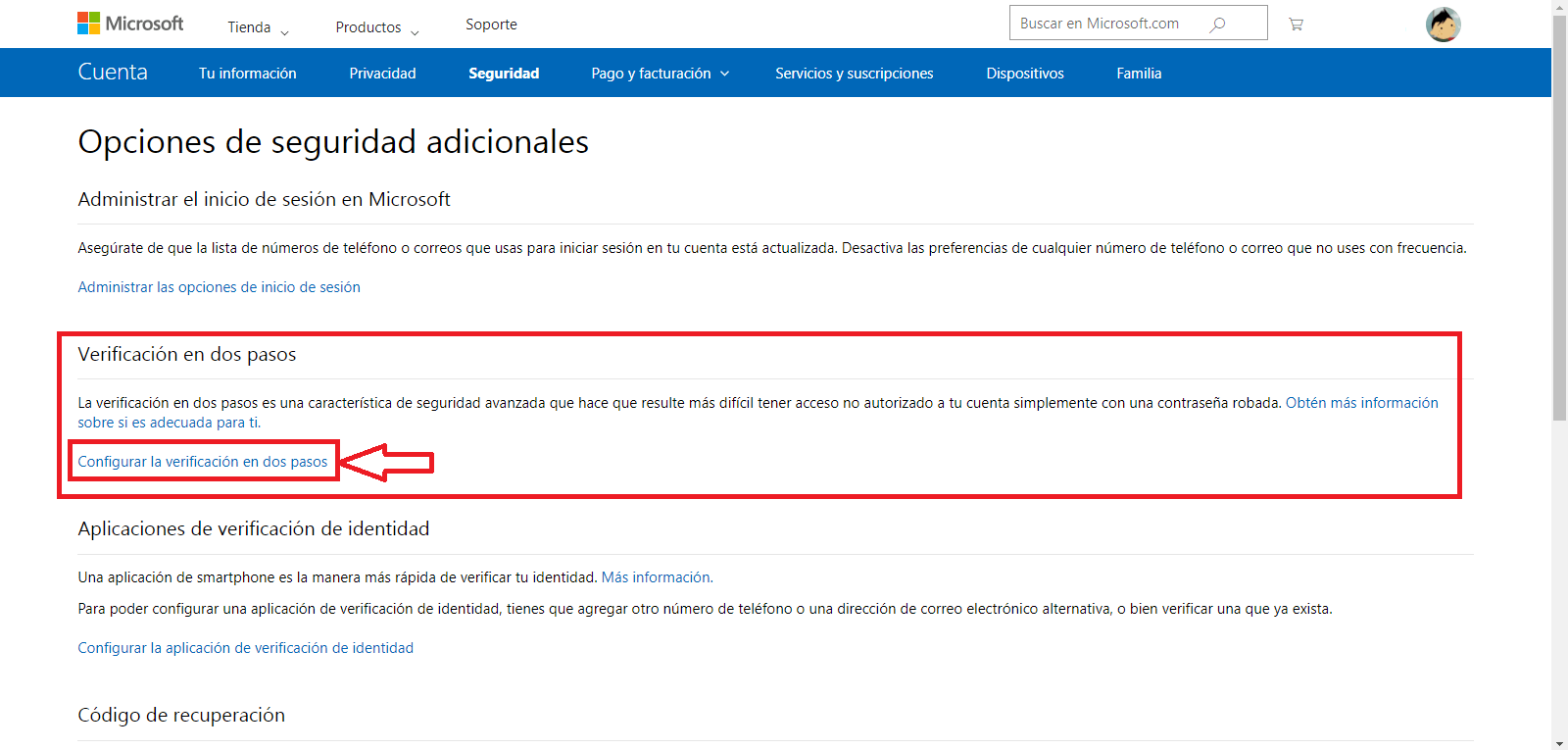Click the Microsoft logo

(x=130, y=24)
